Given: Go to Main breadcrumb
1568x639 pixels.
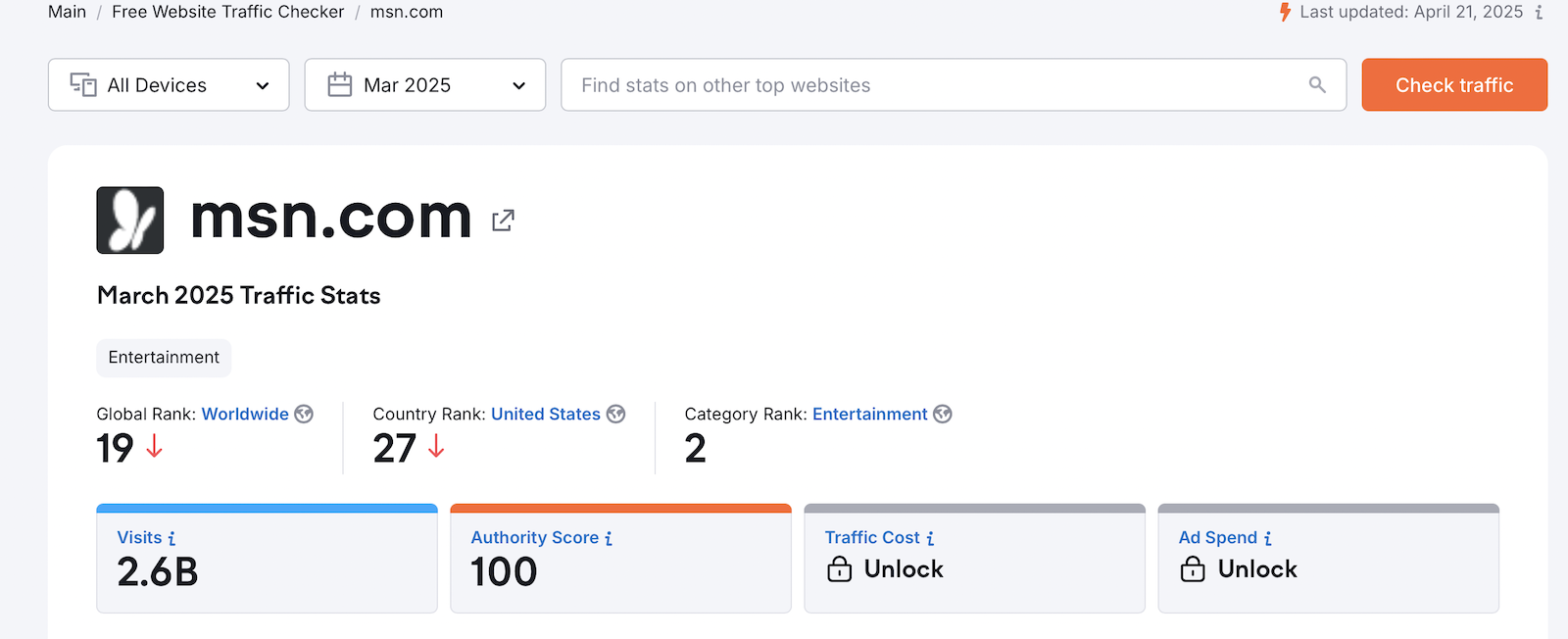Looking at the screenshot, I should (67, 12).
